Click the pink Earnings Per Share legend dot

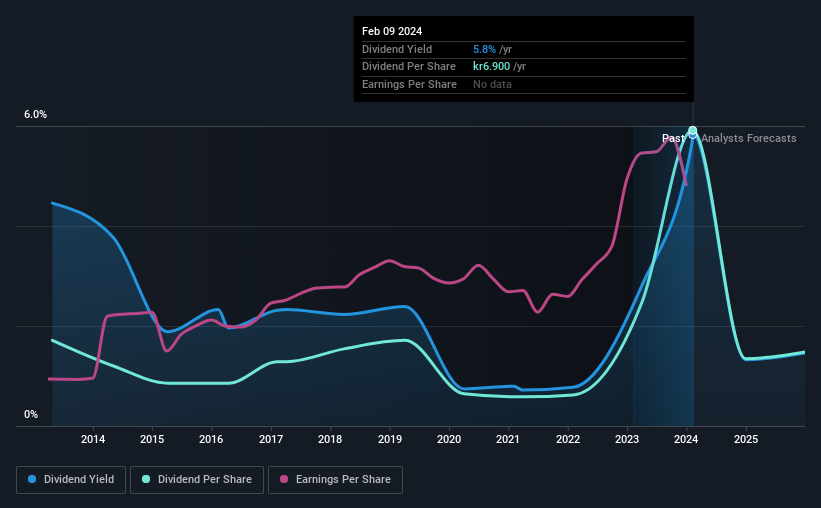coord(284,479)
